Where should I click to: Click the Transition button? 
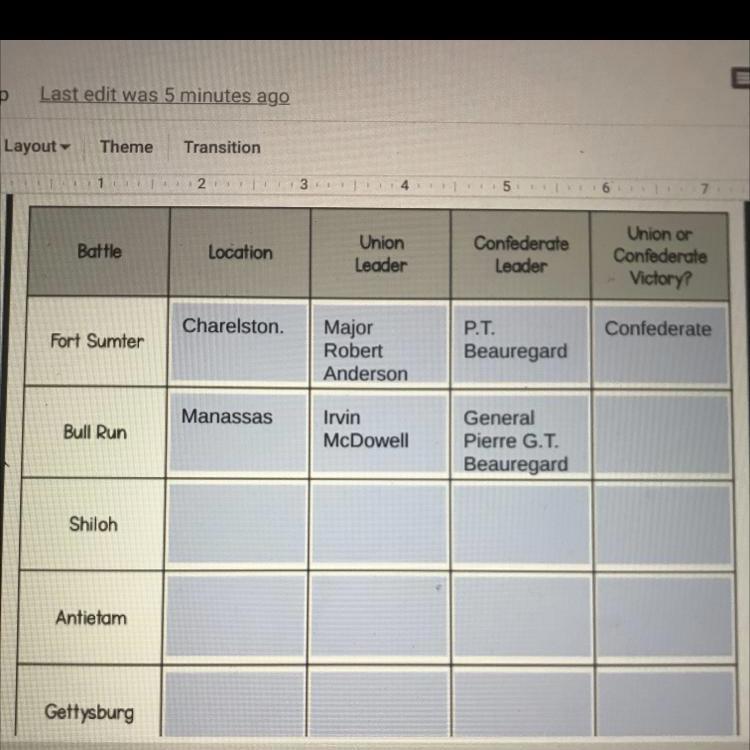[x=222, y=147]
